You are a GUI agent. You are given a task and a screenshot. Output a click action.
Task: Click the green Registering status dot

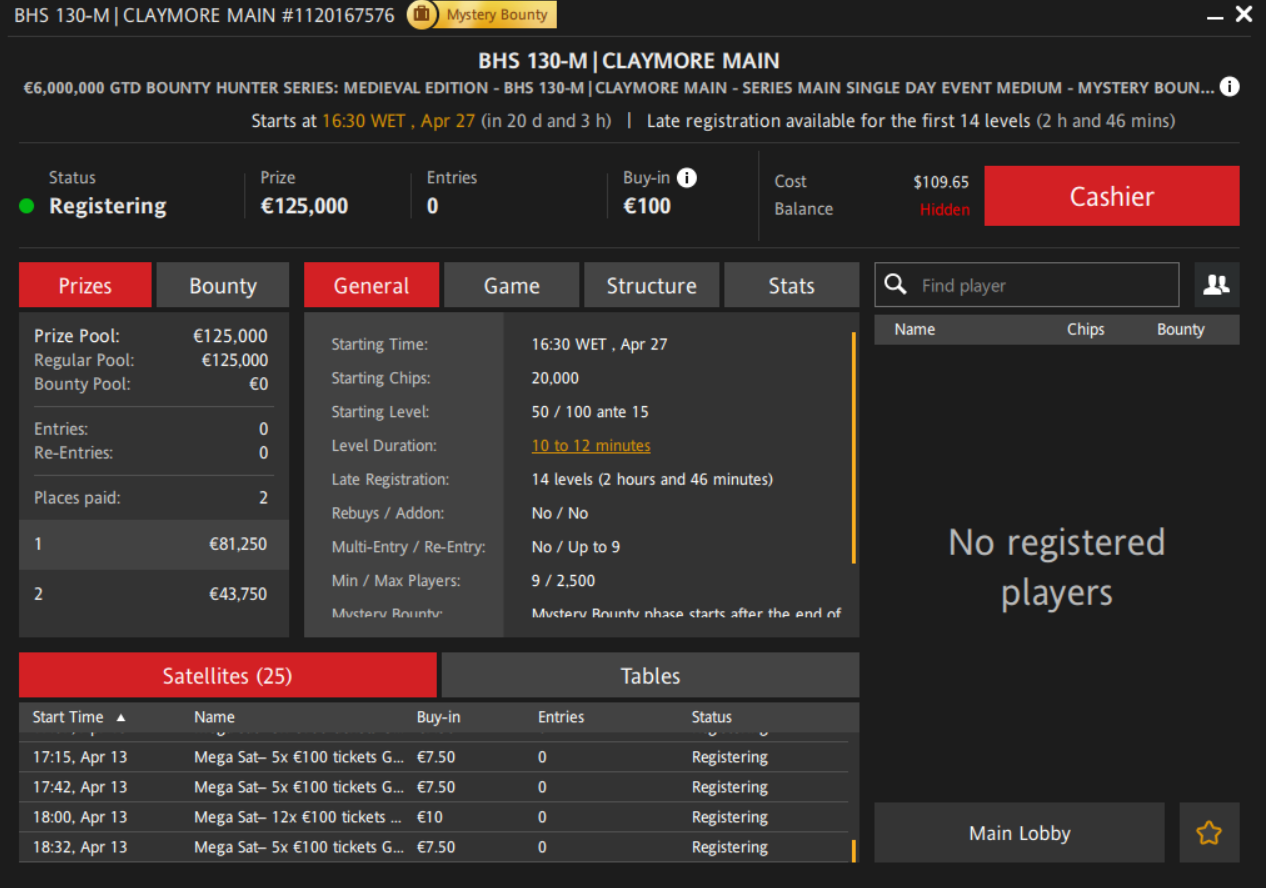click(x=27, y=207)
